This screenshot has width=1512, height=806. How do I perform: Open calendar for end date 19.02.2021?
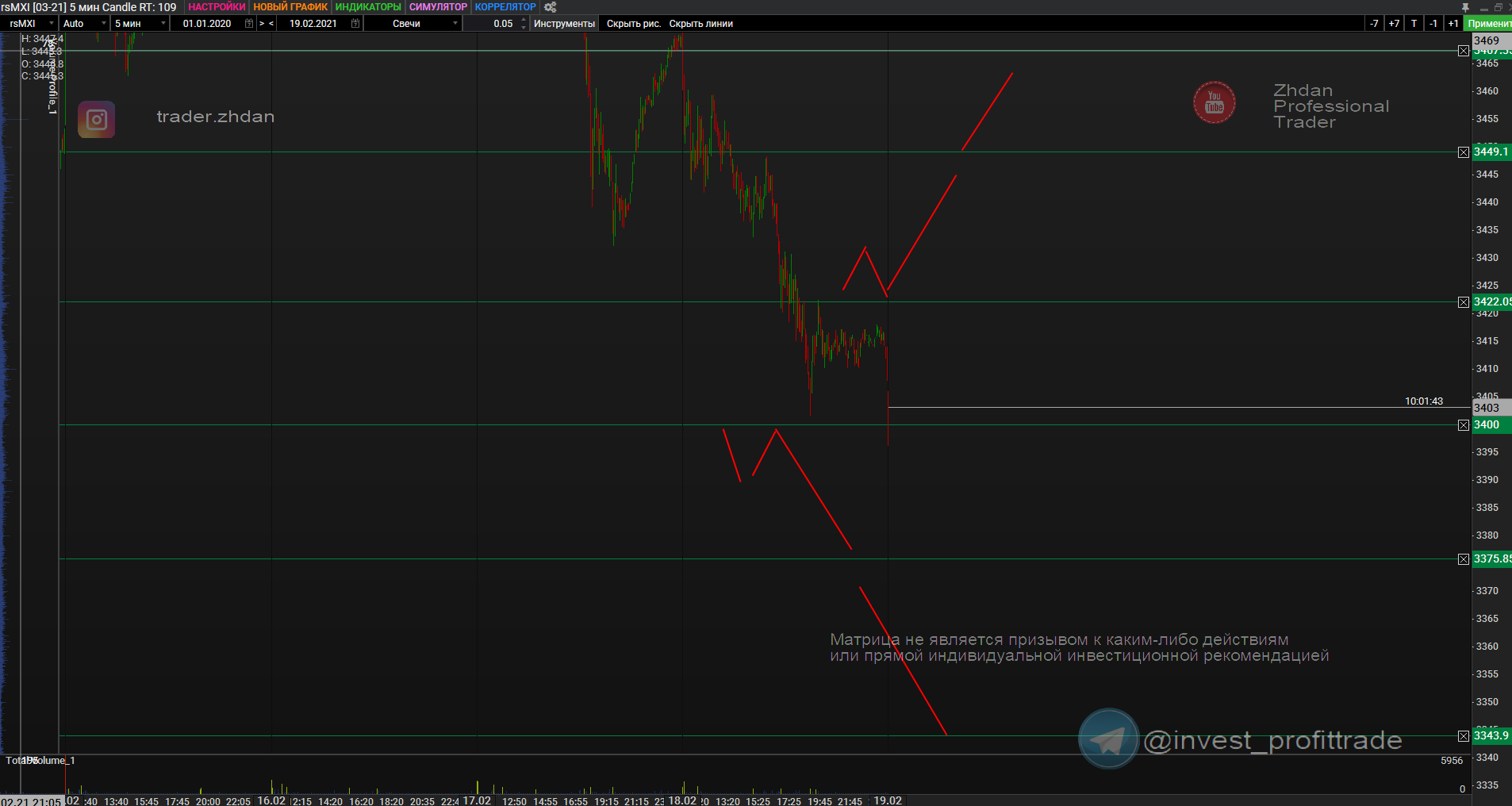[x=355, y=24]
